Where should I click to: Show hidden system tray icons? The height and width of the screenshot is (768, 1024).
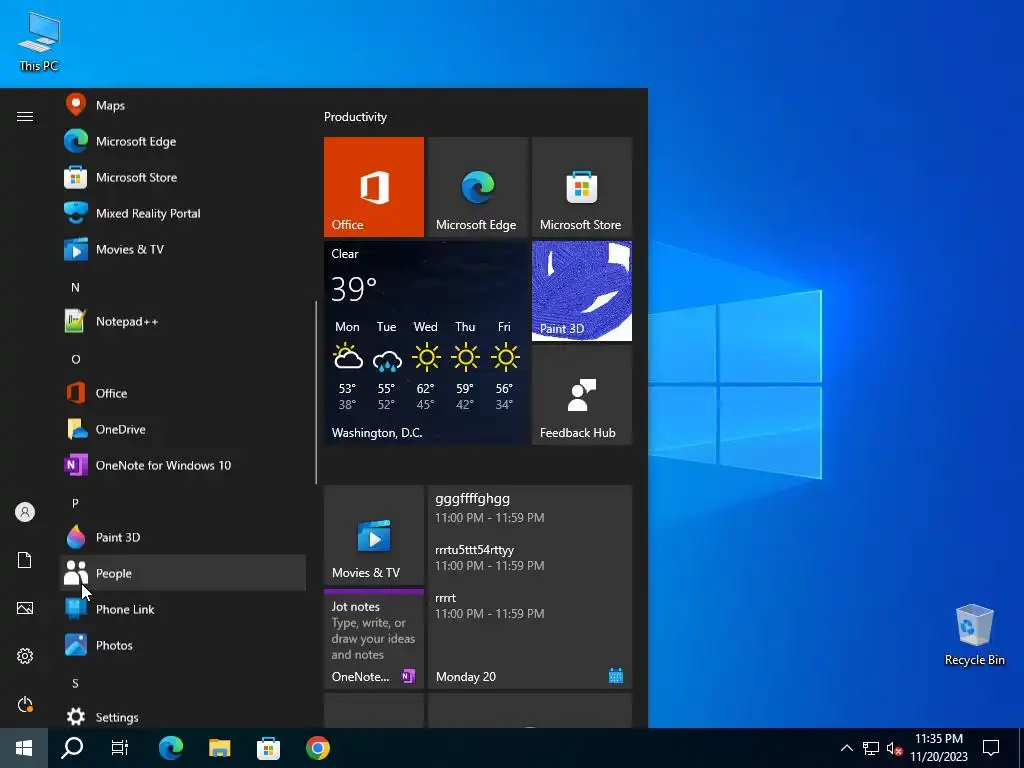tap(846, 748)
